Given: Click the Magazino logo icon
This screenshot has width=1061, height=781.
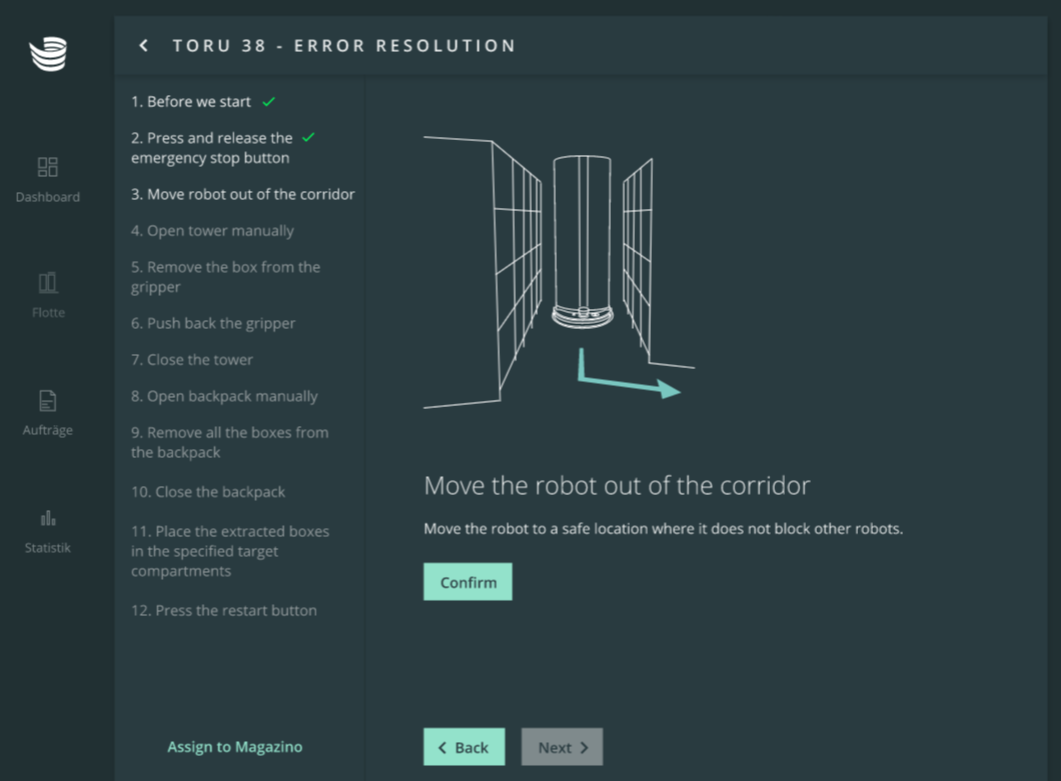Looking at the screenshot, I should (x=48, y=53).
